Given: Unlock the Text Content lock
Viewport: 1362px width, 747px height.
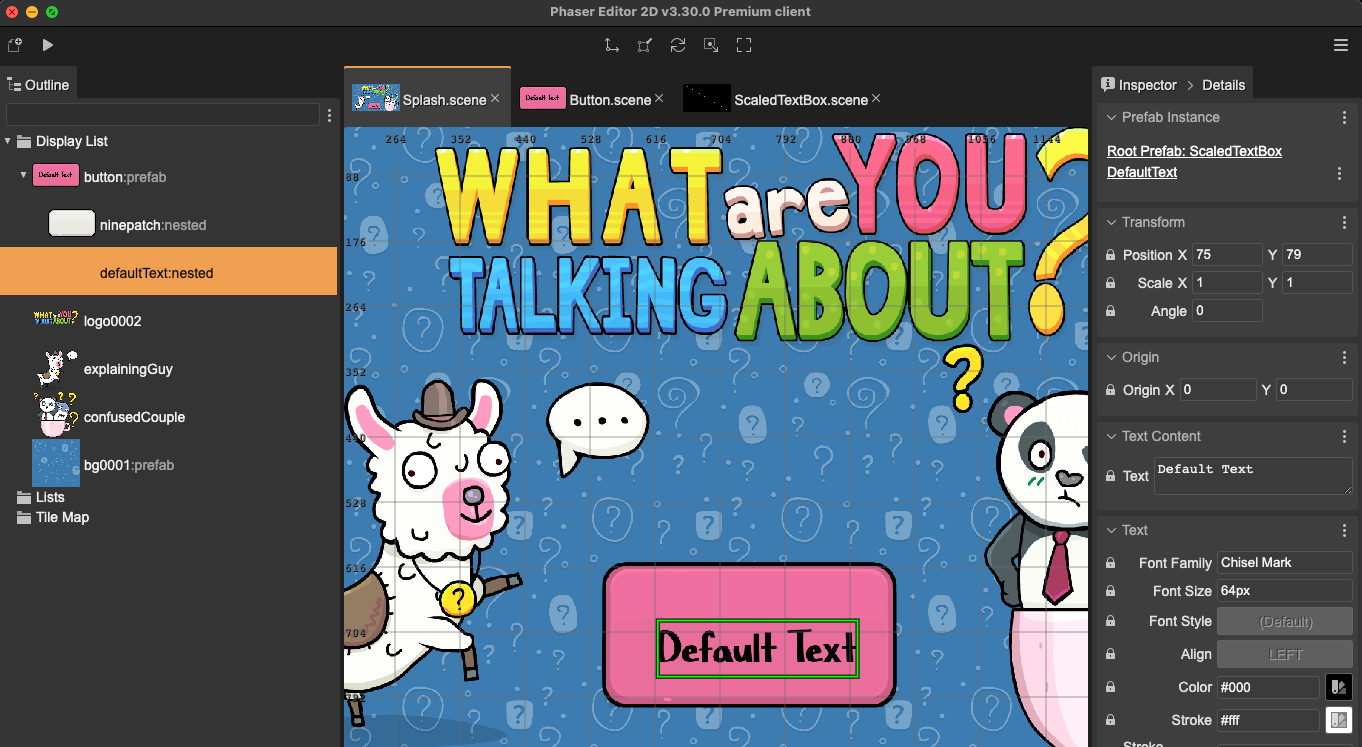Looking at the screenshot, I should pyautogui.click(x=1111, y=476).
